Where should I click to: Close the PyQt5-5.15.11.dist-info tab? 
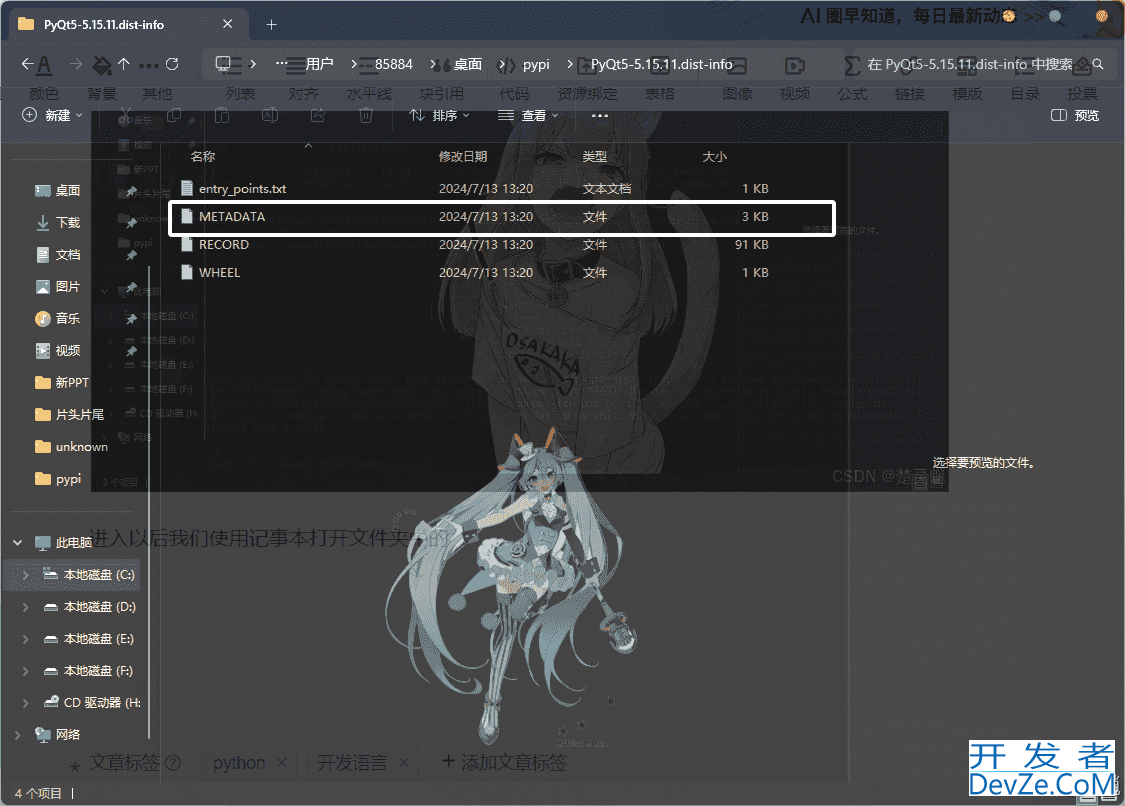[x=227, y=24]
